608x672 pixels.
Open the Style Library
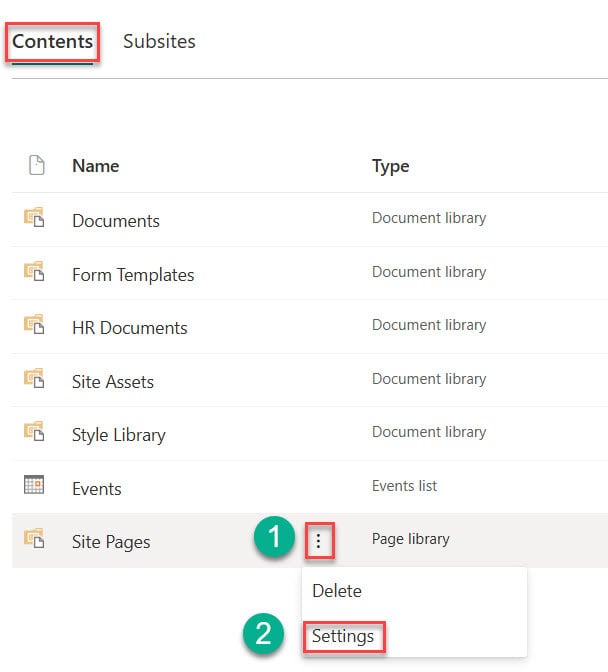[x=119, y=435]
